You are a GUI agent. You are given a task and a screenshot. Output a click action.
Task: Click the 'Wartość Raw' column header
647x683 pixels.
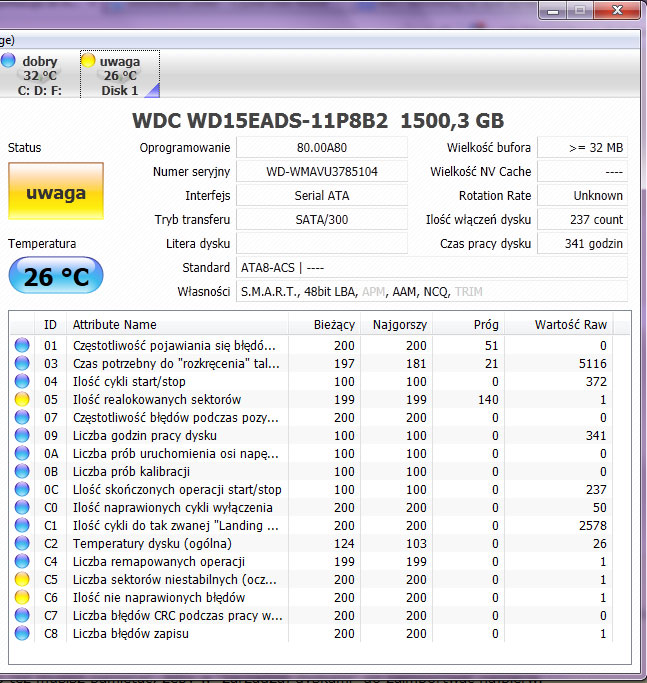[x=559, y=325]
